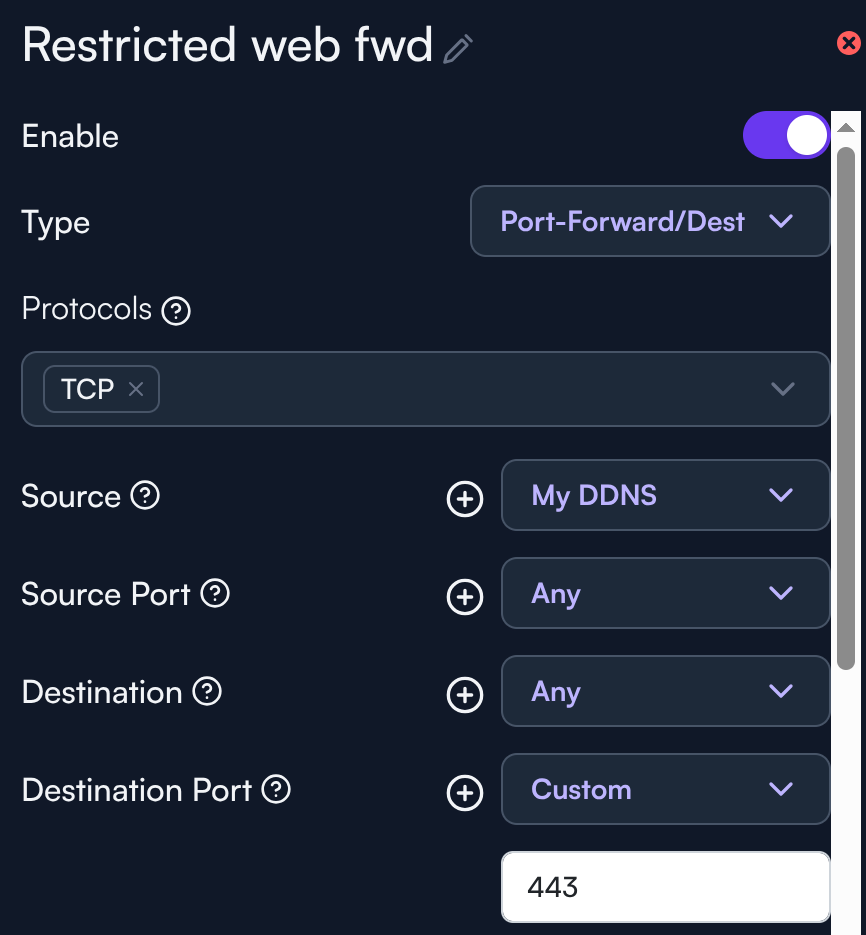866x935 pixels.
Task: Open the Source Port Any dropdown
Action: (665, 593)
